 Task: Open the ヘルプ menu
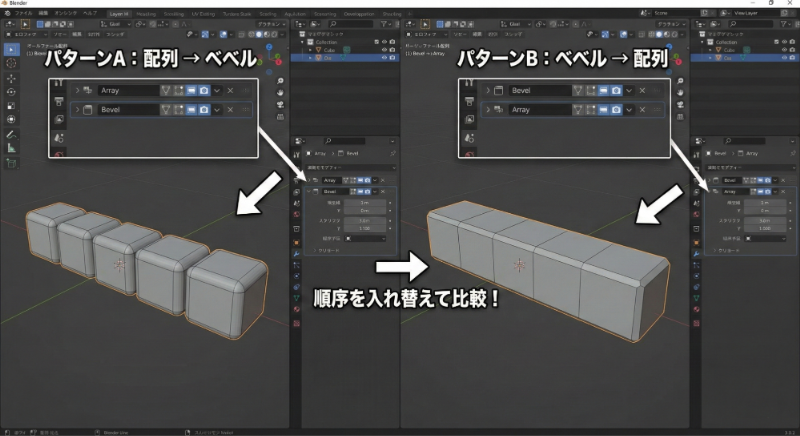[x=90, y=13]
